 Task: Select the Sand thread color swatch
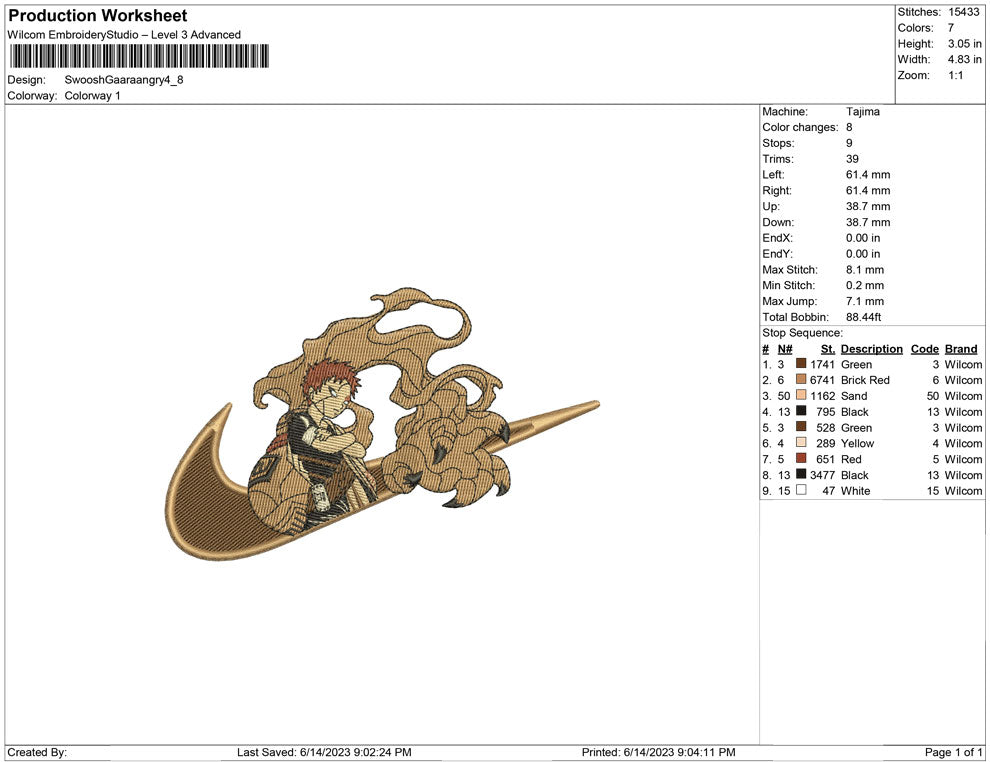801,396
